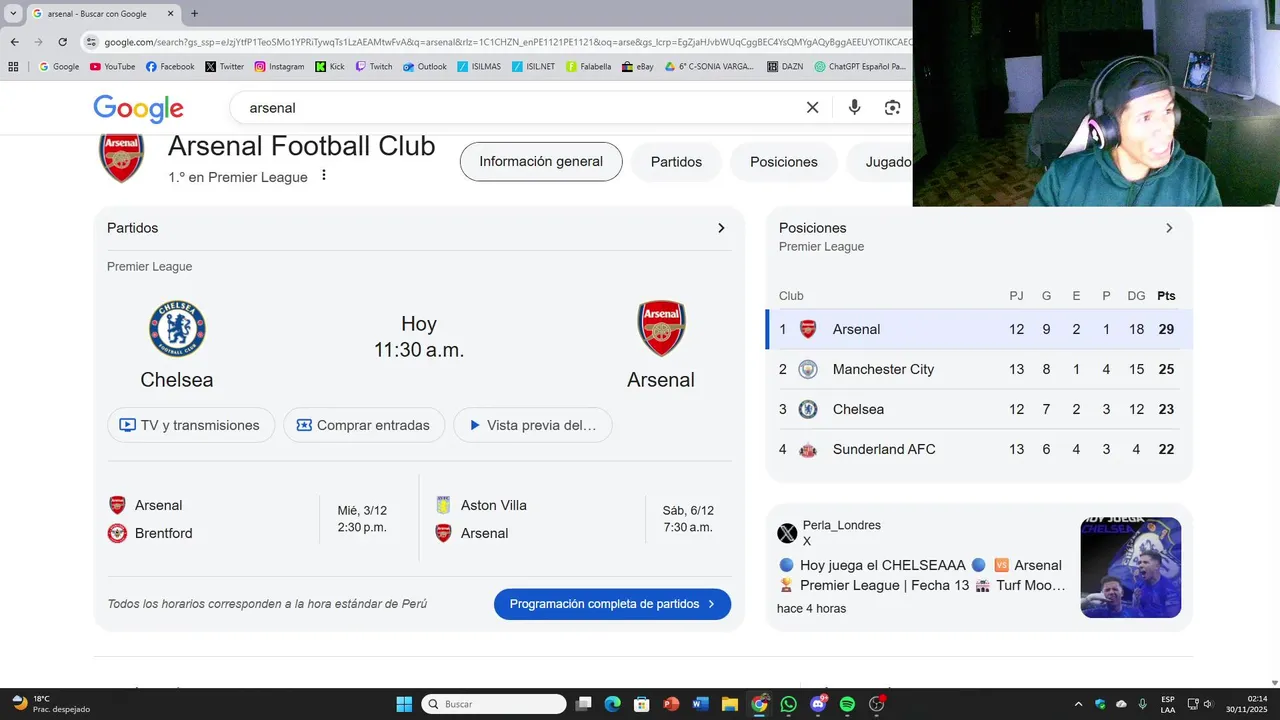
Task: Select the Sunderland AFC standings row
Action: click(979, 449)
